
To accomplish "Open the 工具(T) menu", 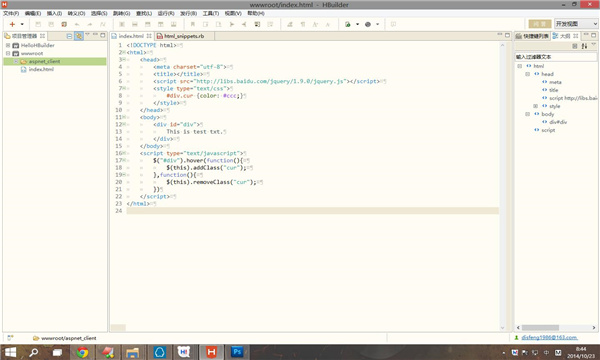I will click(211, 13).
